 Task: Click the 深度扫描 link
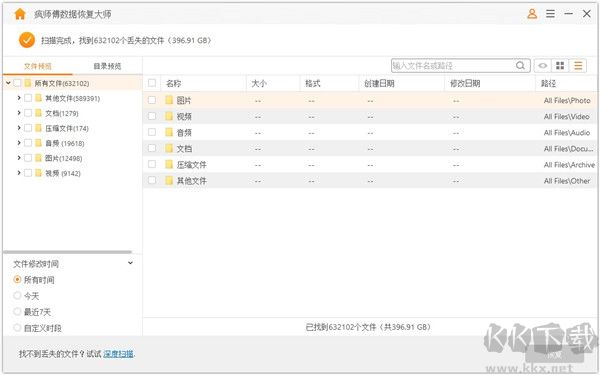click(118, 354)
